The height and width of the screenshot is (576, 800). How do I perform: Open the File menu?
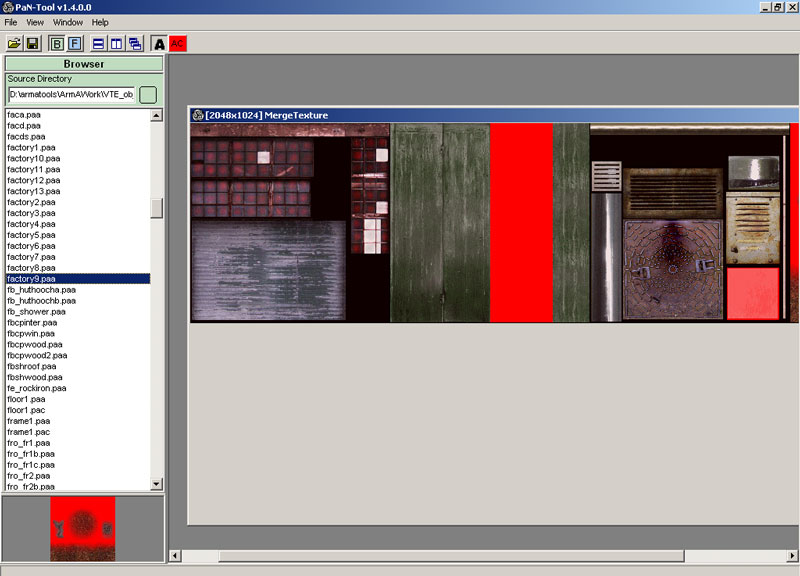tap(13, 22)
